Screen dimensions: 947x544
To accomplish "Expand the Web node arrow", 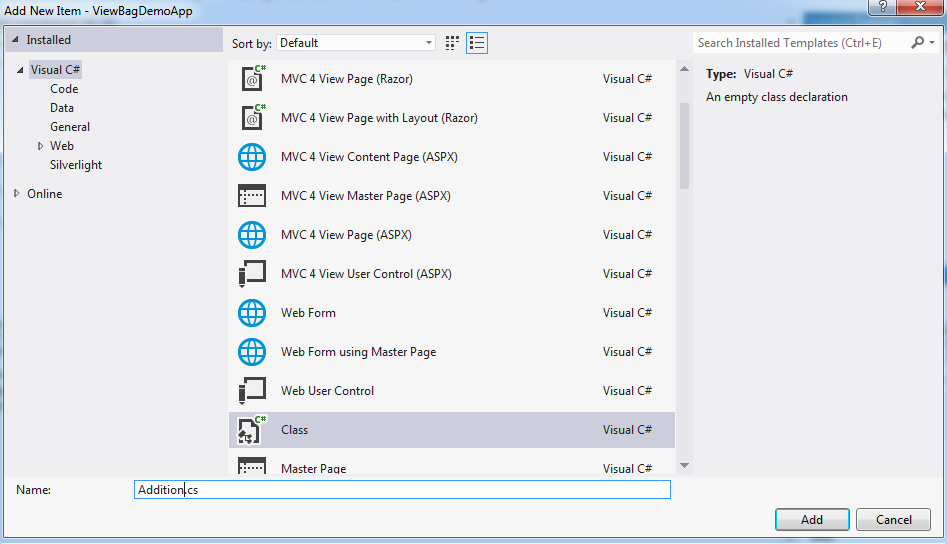I will [x=40, y=146].
